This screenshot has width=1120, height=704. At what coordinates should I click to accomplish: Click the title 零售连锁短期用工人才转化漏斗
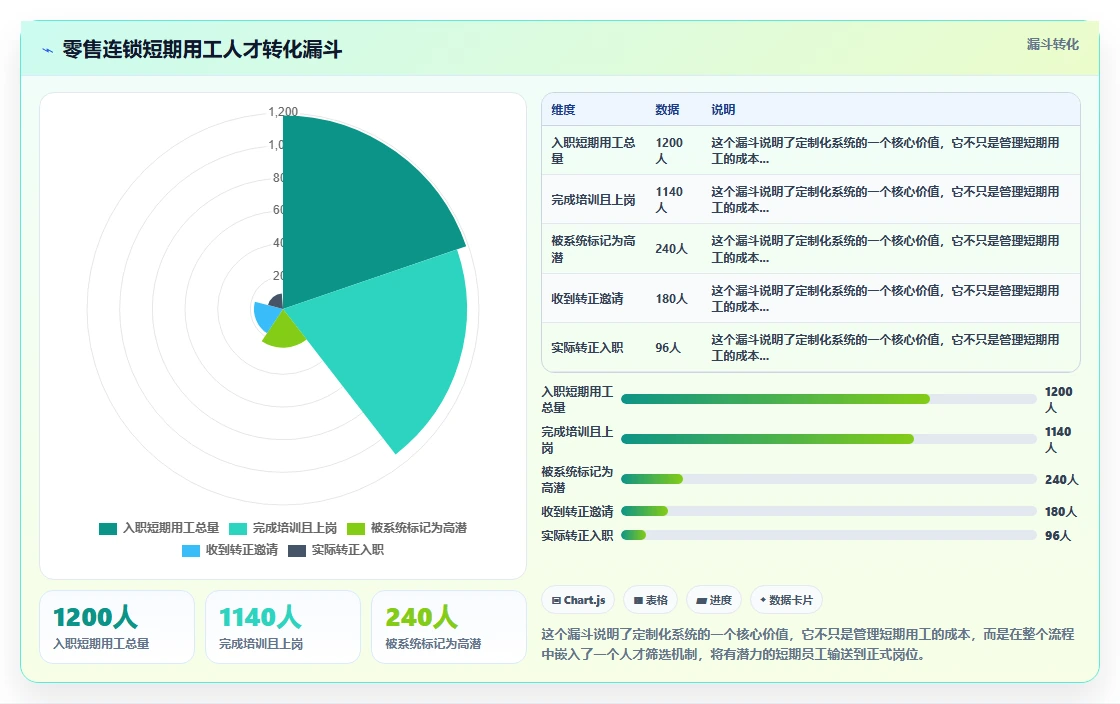click(x=202, y=50)
